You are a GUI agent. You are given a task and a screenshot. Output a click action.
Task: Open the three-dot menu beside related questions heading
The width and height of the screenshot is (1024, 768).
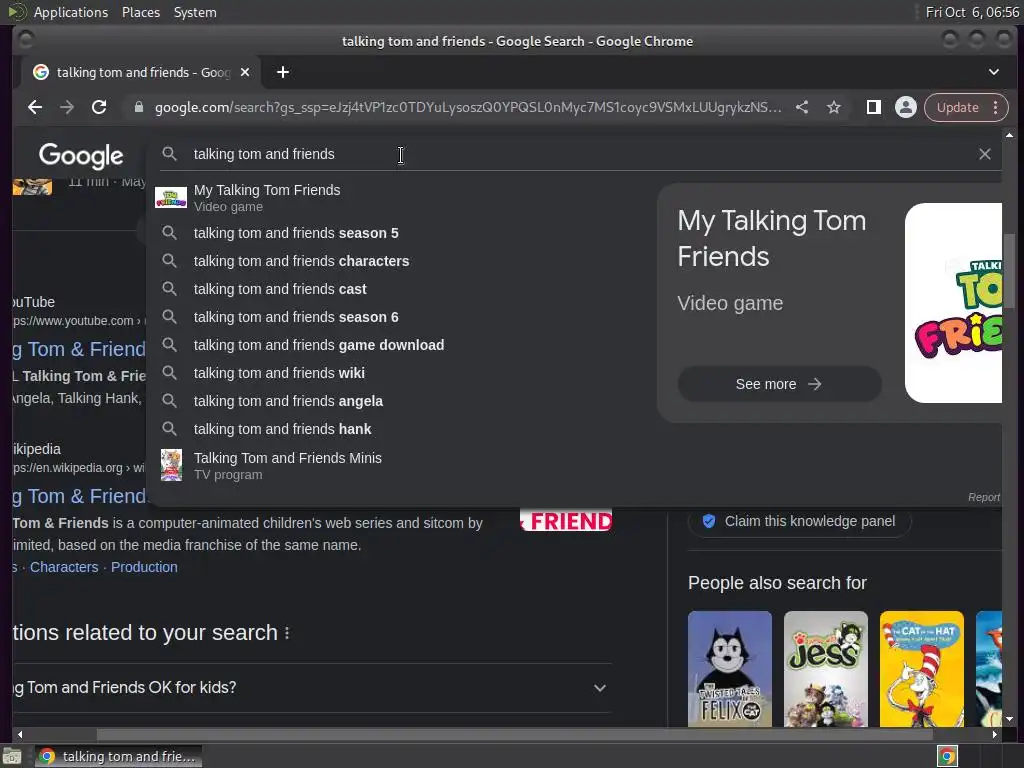[287, 633]
